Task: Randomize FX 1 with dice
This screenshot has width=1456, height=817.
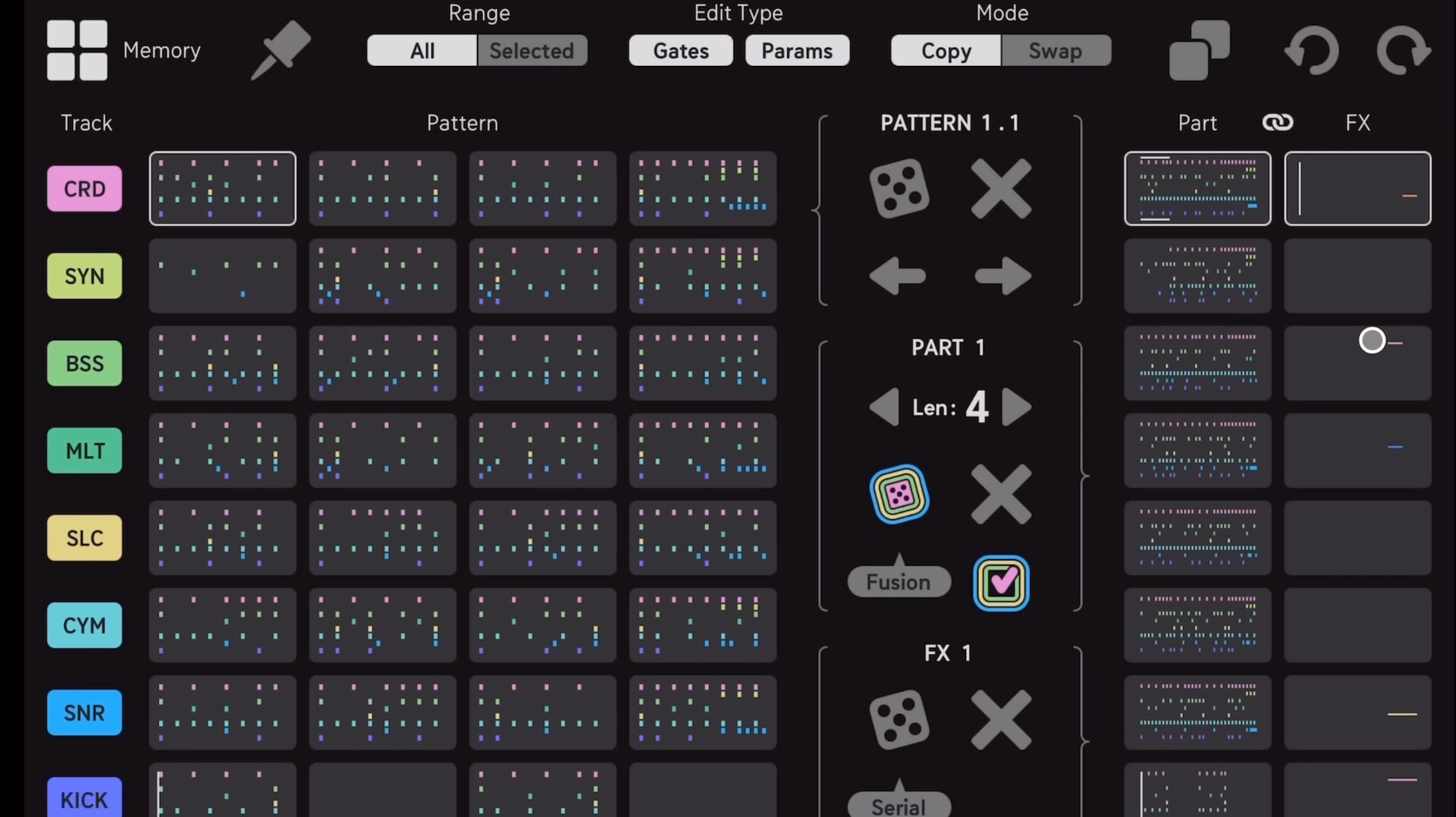Action: pyautogui.click(x=899, y=719)
